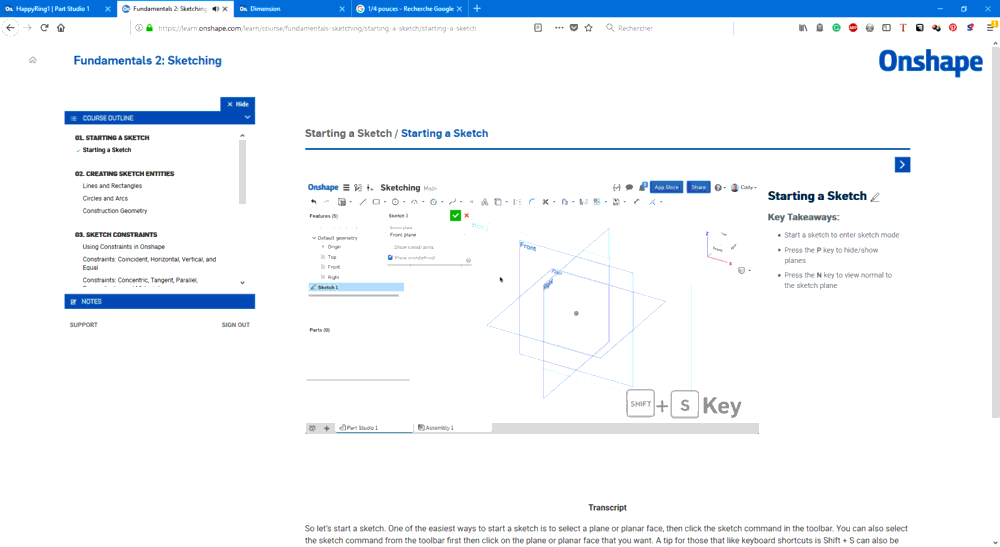Open Lines and Rectangles lesson

tap(112, 186)
